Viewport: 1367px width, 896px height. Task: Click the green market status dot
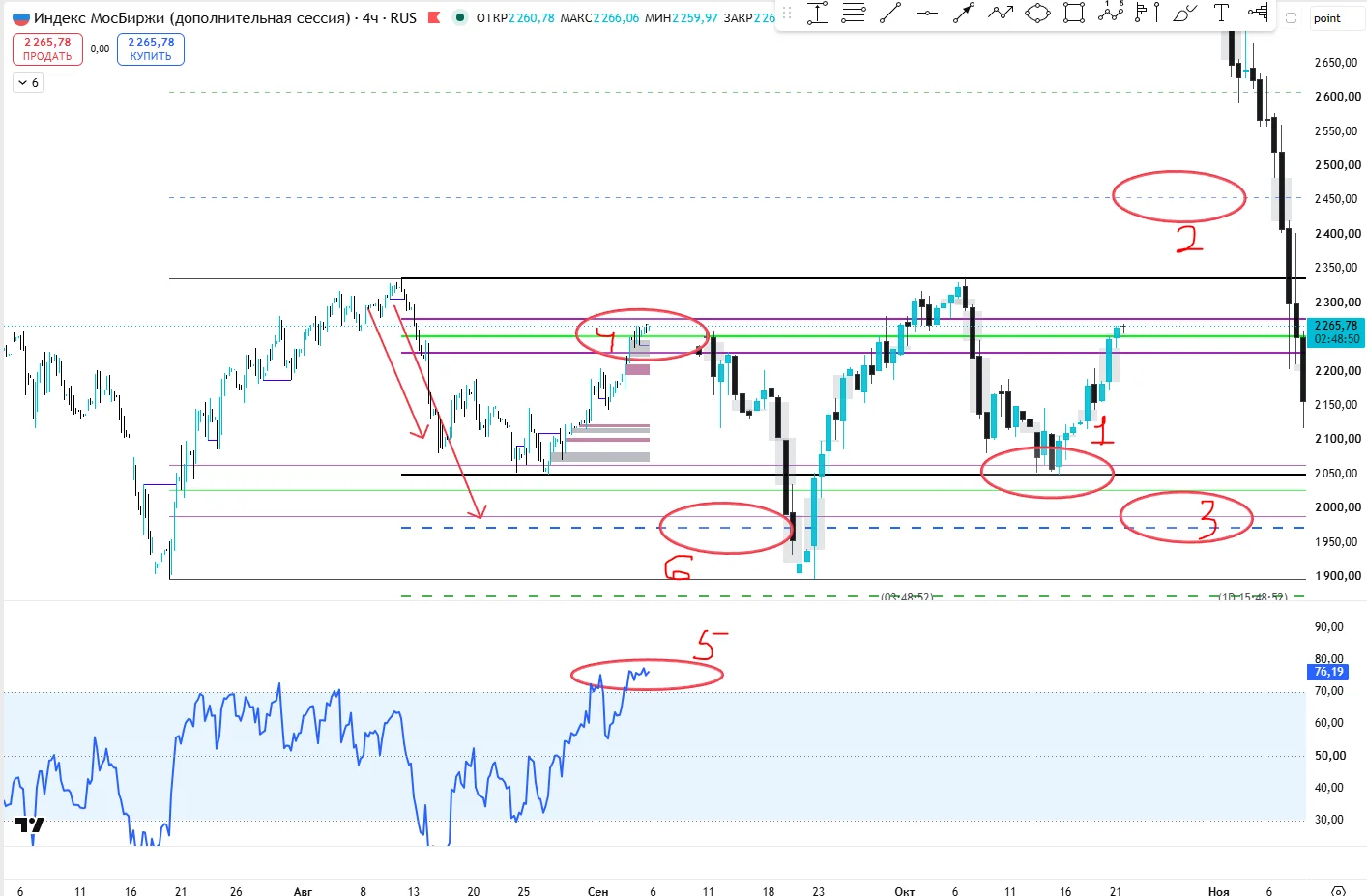(460, 17)
